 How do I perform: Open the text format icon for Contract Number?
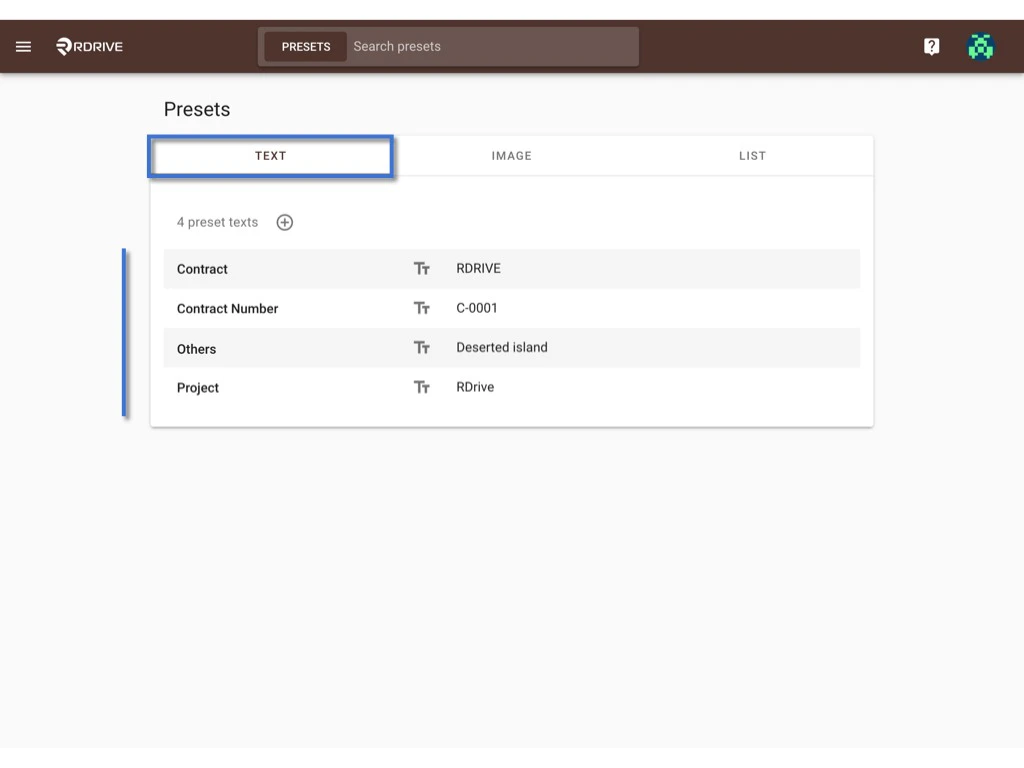(421, 308)
